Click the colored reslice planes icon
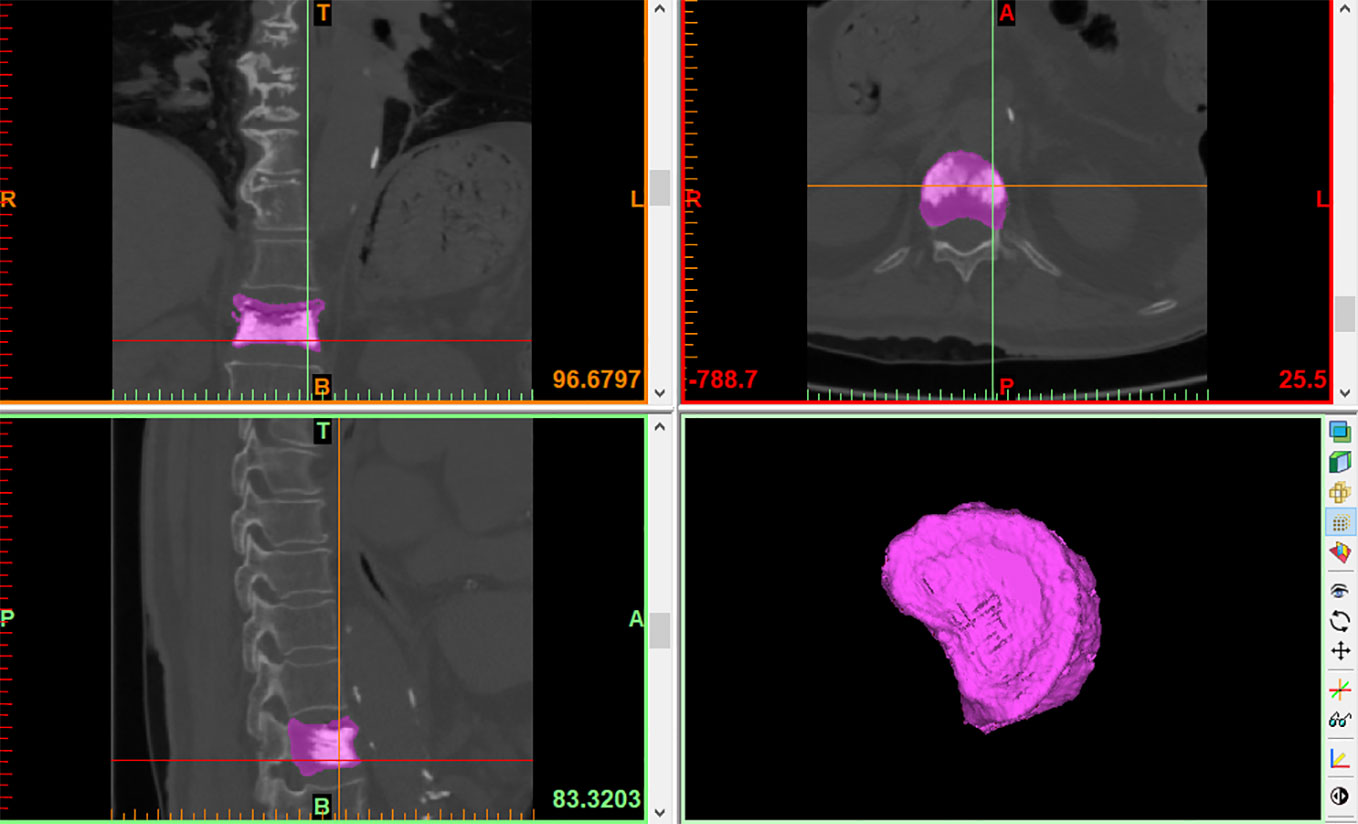1358x824 pixels. pos(1340,552)
